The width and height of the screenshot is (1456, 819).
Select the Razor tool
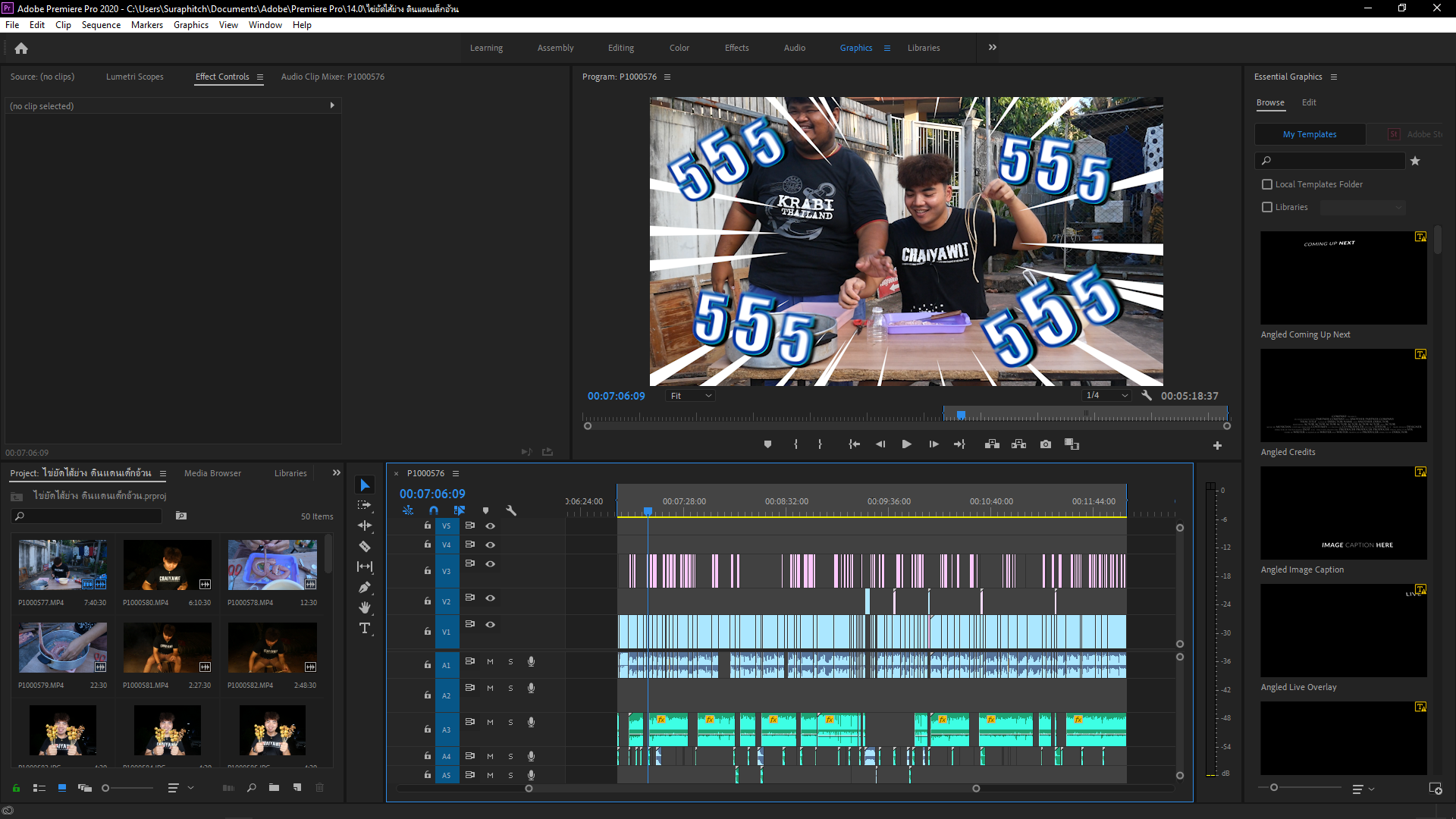365,546
